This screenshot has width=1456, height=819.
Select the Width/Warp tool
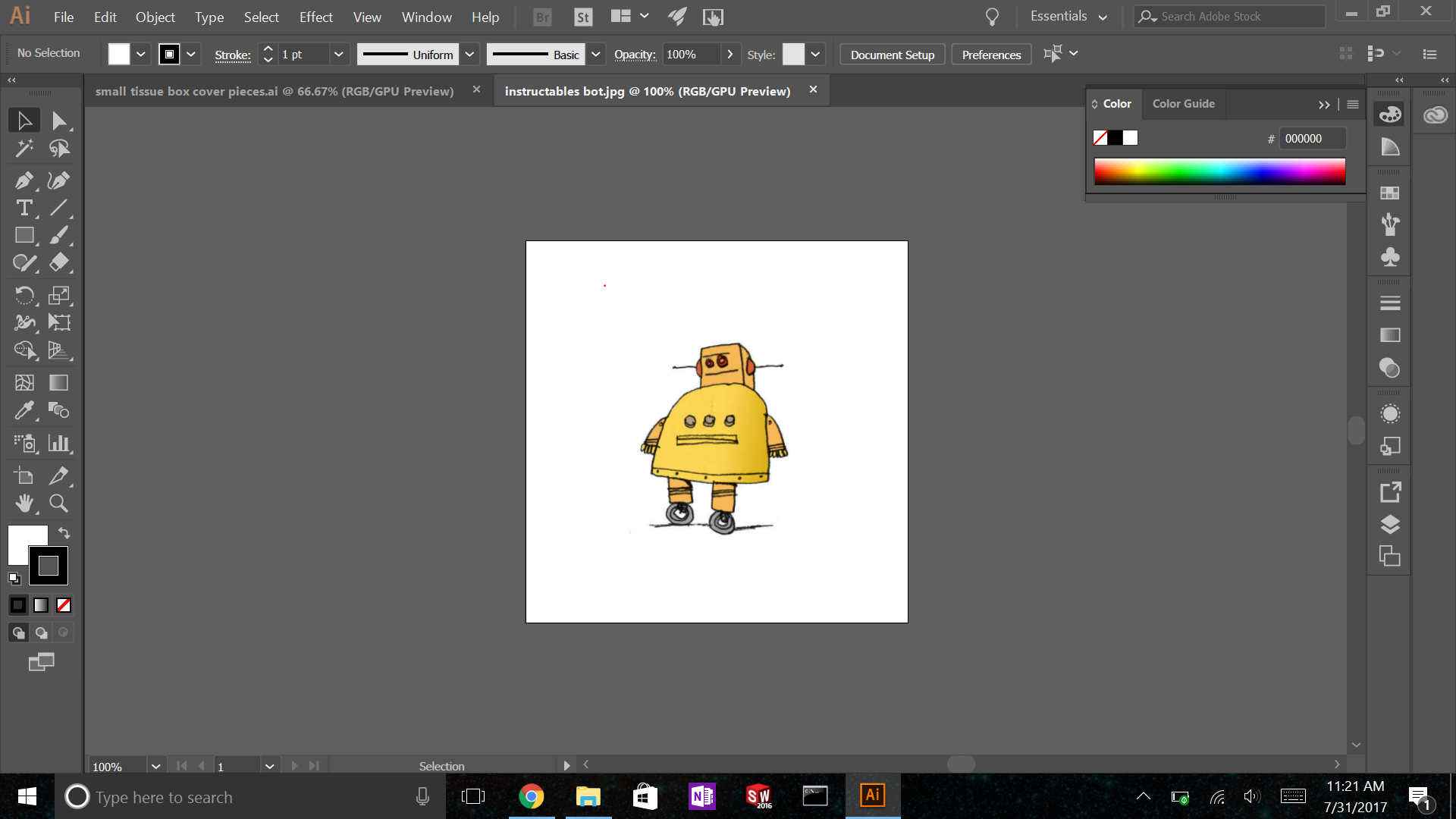[24, 322]
